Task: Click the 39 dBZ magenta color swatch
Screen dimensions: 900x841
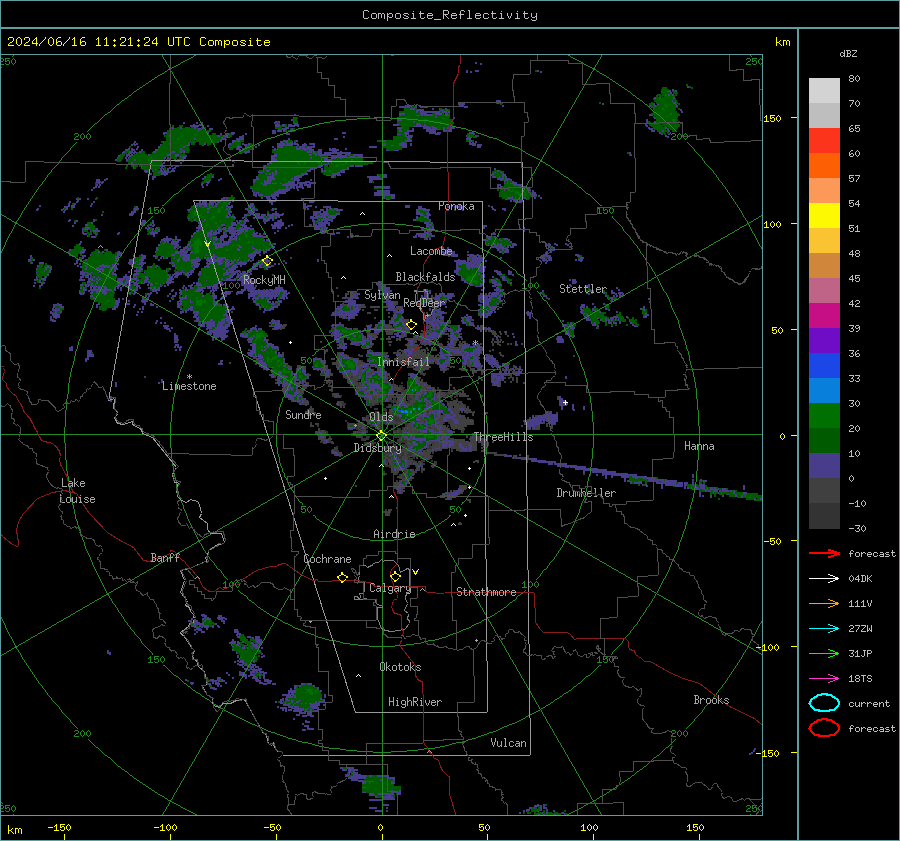Action: click(824, 316)
